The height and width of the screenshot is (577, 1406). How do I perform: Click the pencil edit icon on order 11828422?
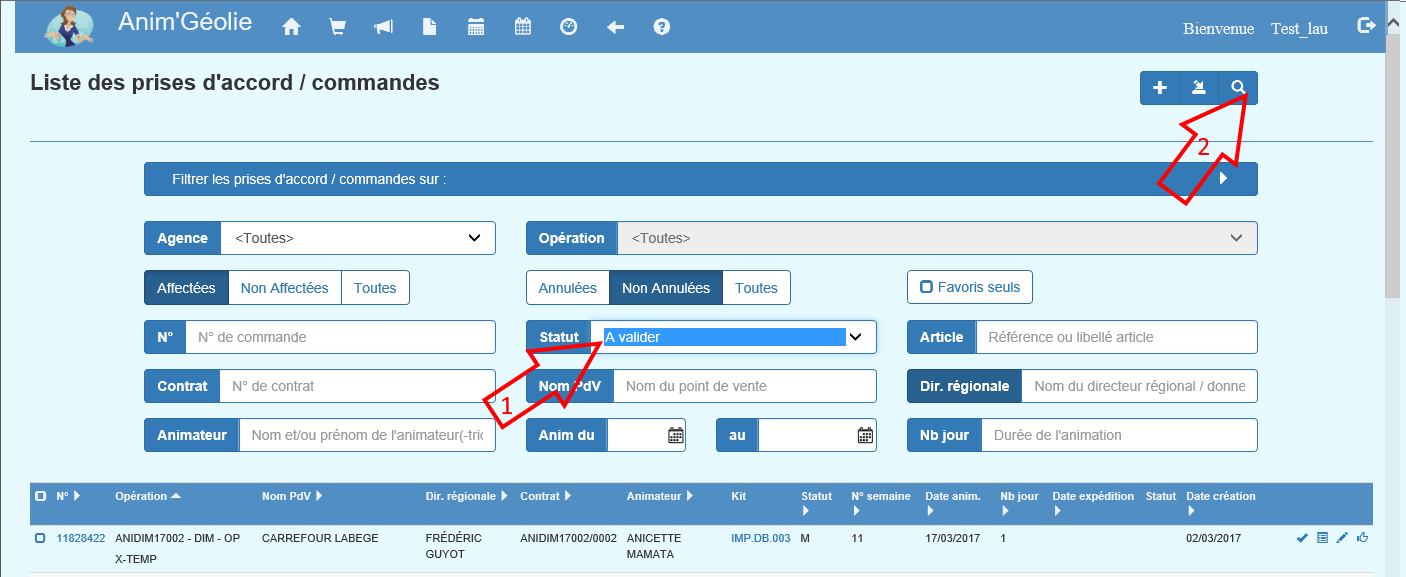pos(1342,538)
